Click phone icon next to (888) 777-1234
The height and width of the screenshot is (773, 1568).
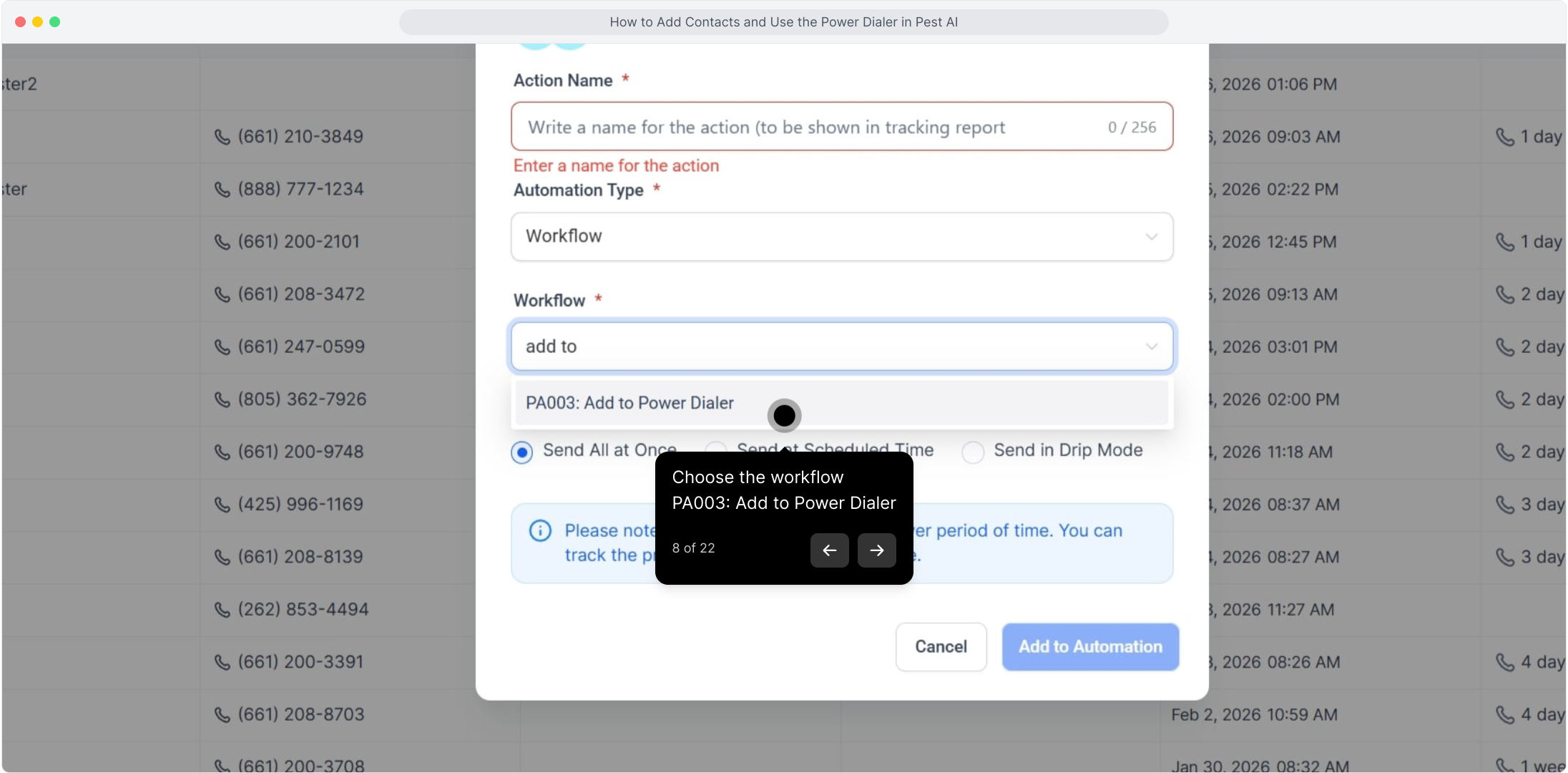pyautogui.click(x=222, y=190)
